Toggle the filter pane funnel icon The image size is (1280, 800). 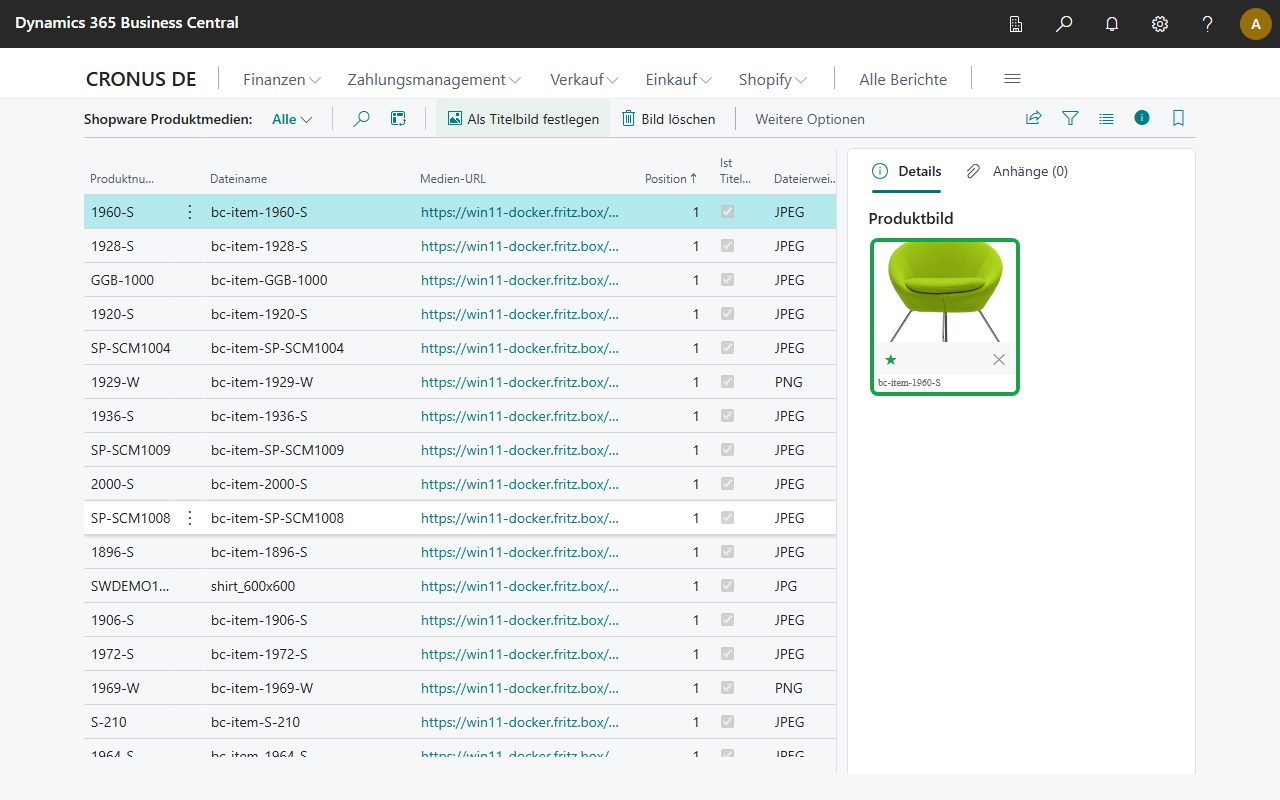point(1070,118)
